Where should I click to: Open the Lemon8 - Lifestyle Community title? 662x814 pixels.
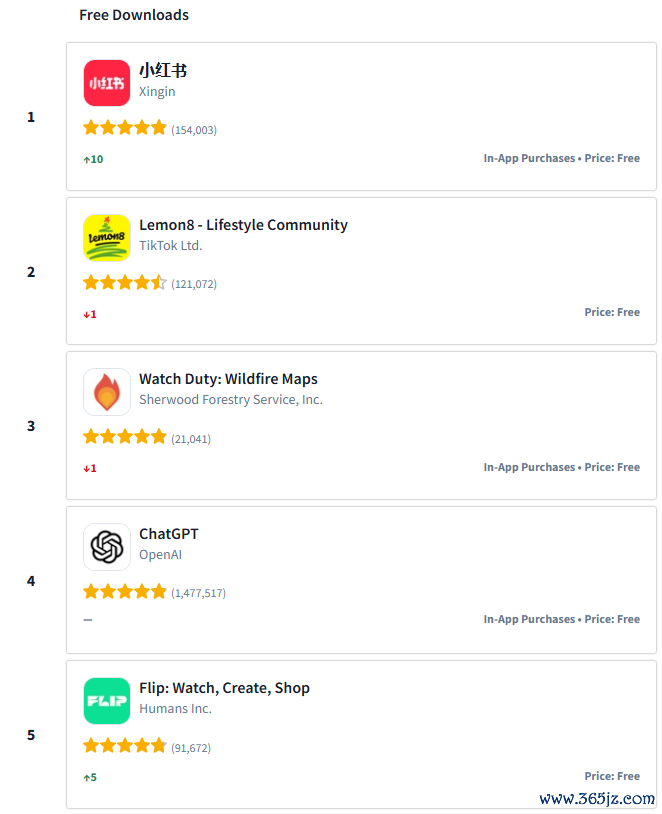(x=243, y=225)
